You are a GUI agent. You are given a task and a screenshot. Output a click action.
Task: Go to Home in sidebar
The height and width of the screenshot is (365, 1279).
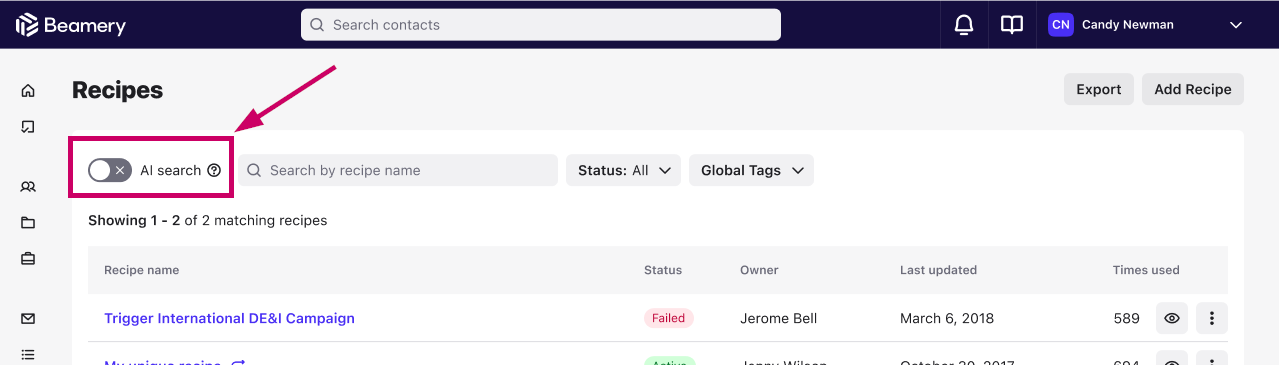(28, 91)
